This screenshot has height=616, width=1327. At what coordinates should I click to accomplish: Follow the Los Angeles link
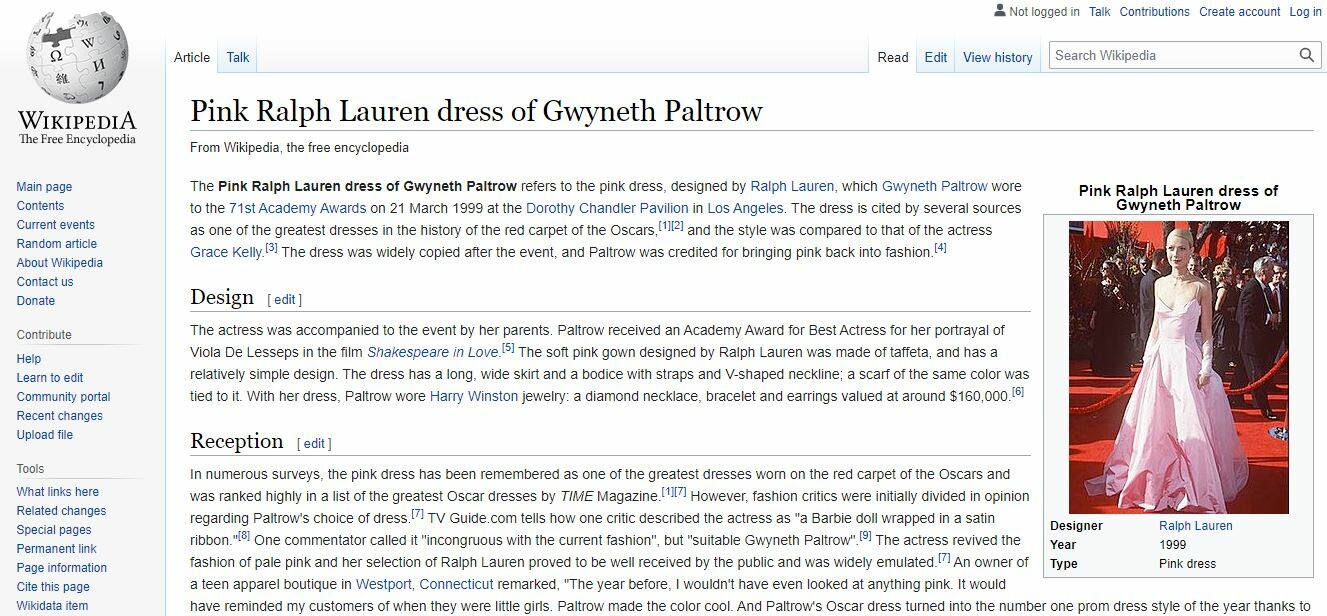pyautogui.click(x=746, y=208)
